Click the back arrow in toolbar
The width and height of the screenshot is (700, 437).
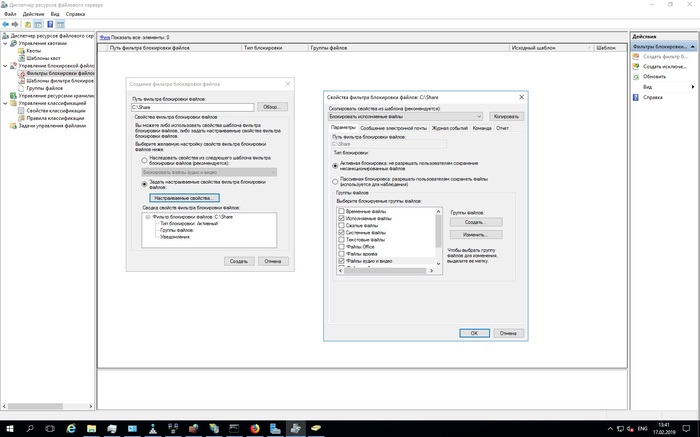7,24
